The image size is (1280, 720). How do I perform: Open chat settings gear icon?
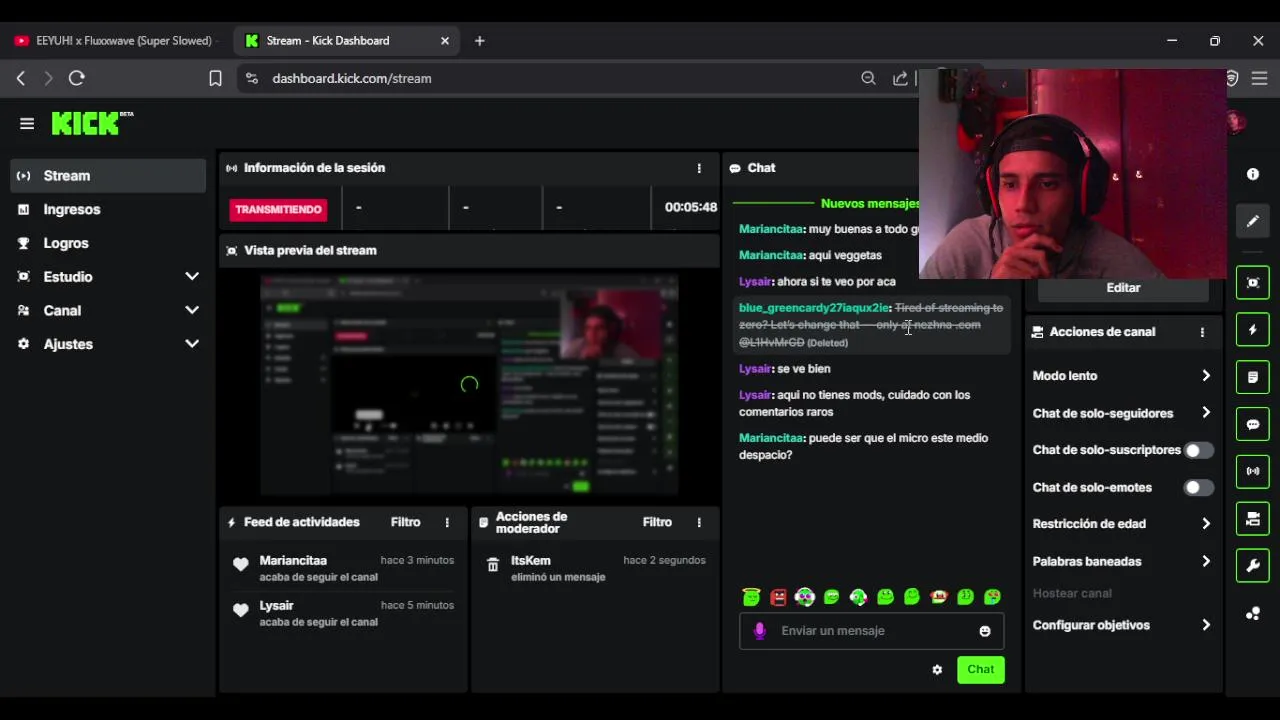pyautogui.click(x=937, y=670)
